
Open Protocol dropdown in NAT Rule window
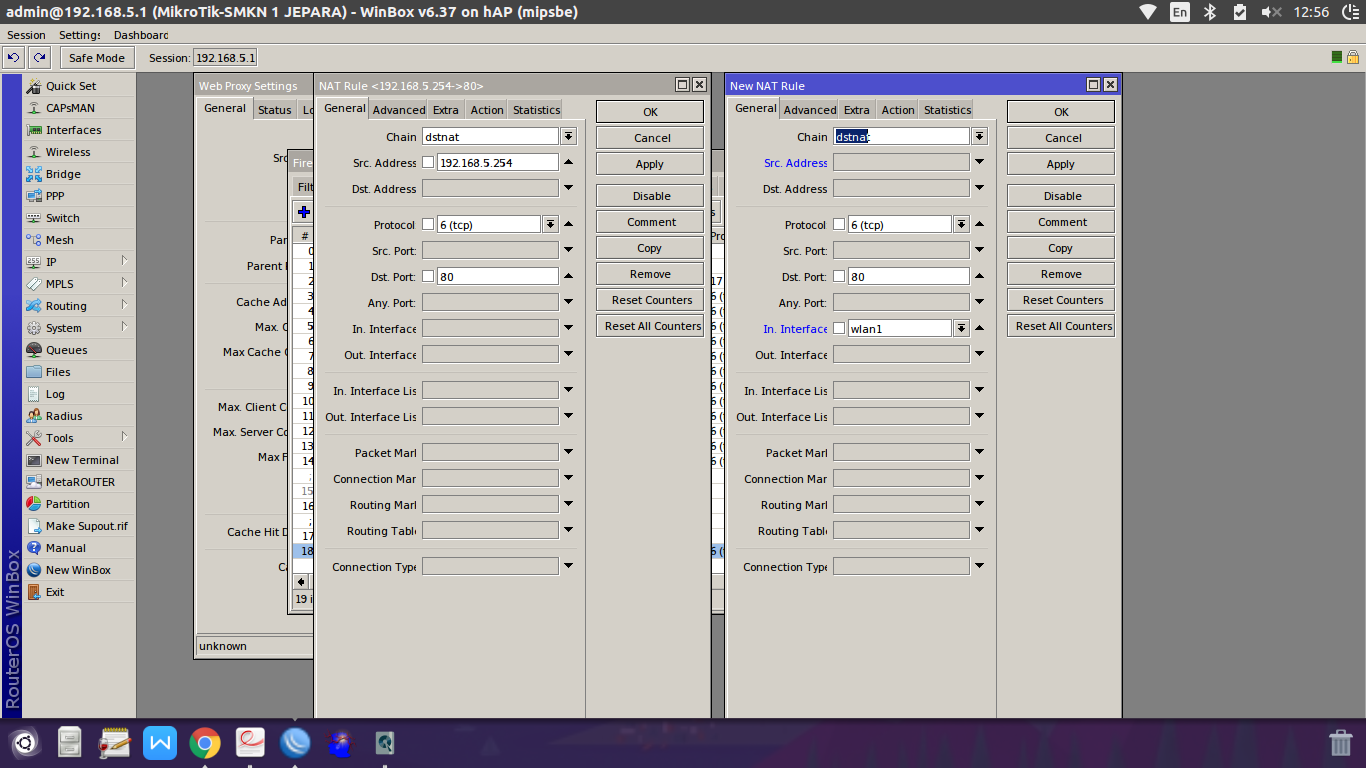[x=550, y=225]
